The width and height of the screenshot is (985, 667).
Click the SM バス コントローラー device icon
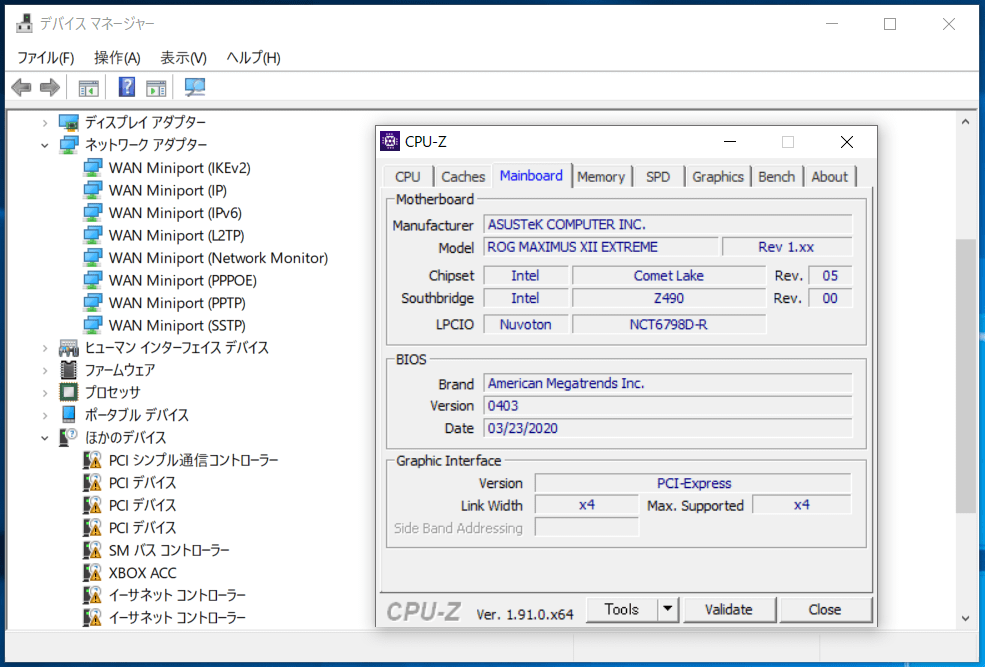coord(93,550)
